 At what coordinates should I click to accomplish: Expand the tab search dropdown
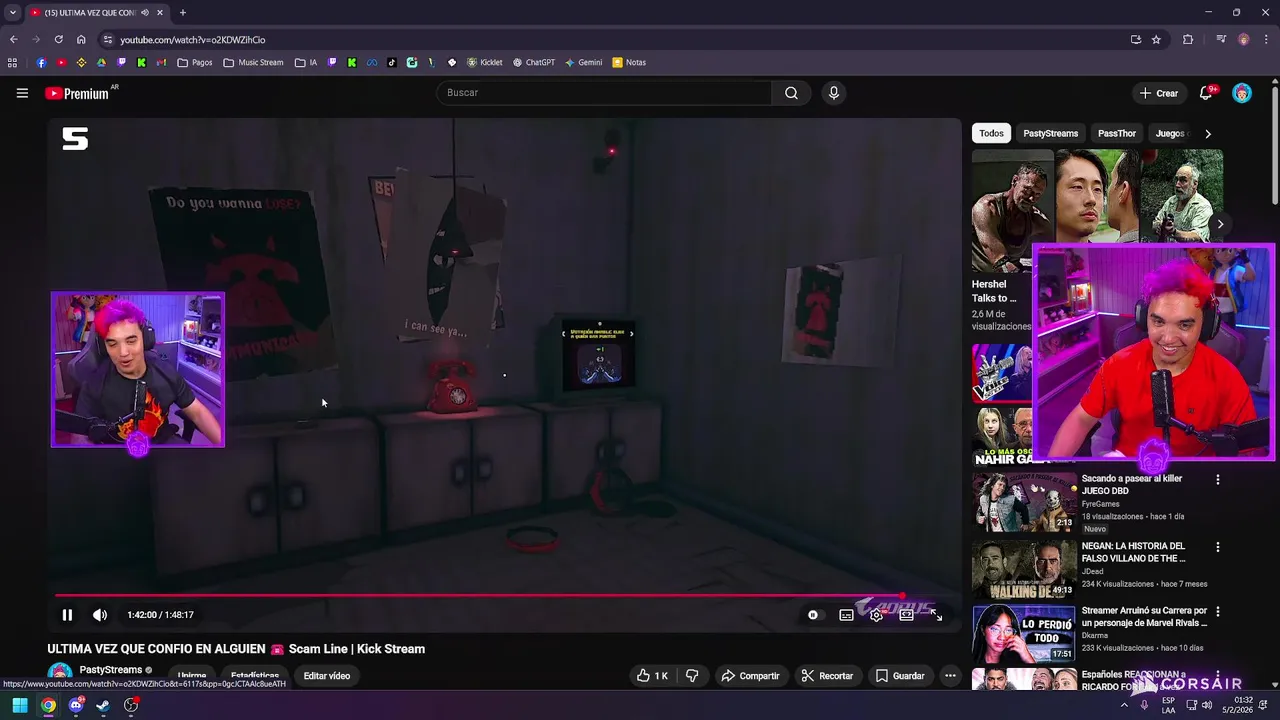tap(12, 13)
